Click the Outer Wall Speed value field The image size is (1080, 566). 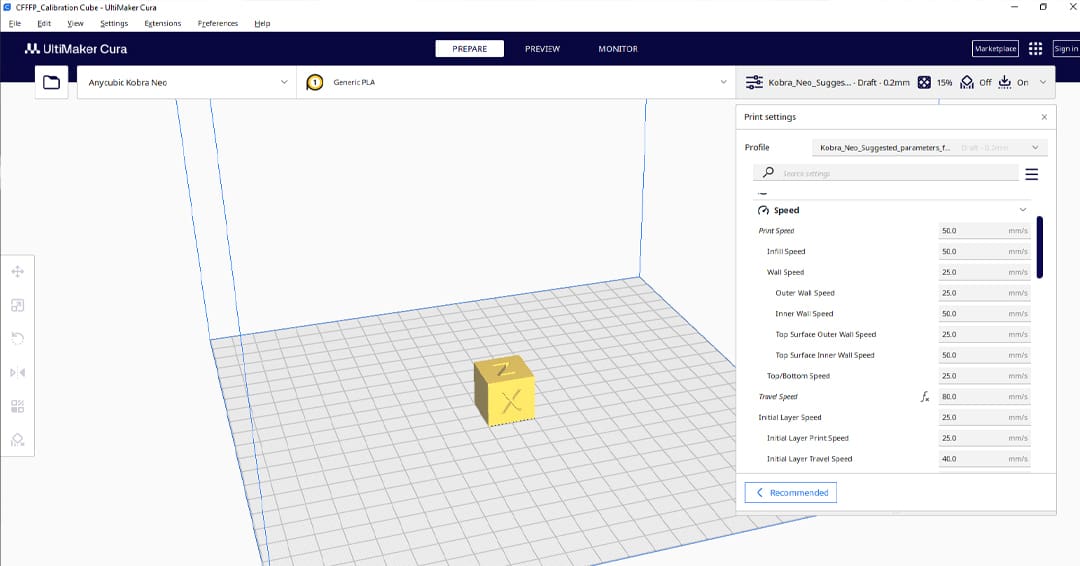[984, 293]
